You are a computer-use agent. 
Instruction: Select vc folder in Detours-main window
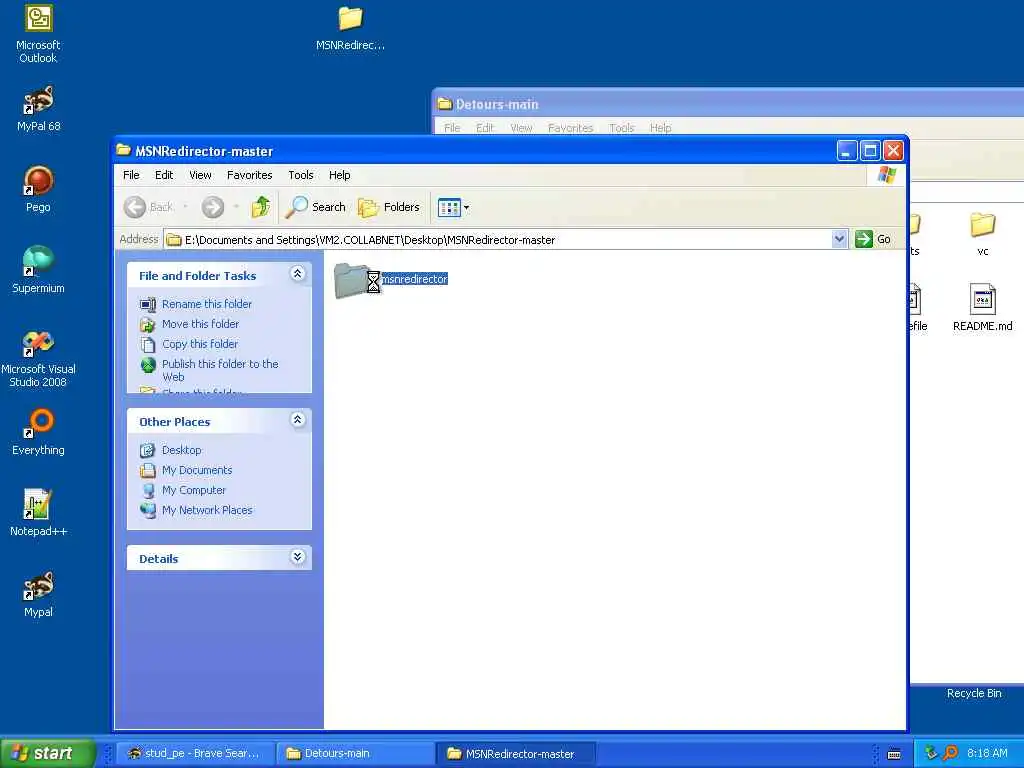point(982,234)
